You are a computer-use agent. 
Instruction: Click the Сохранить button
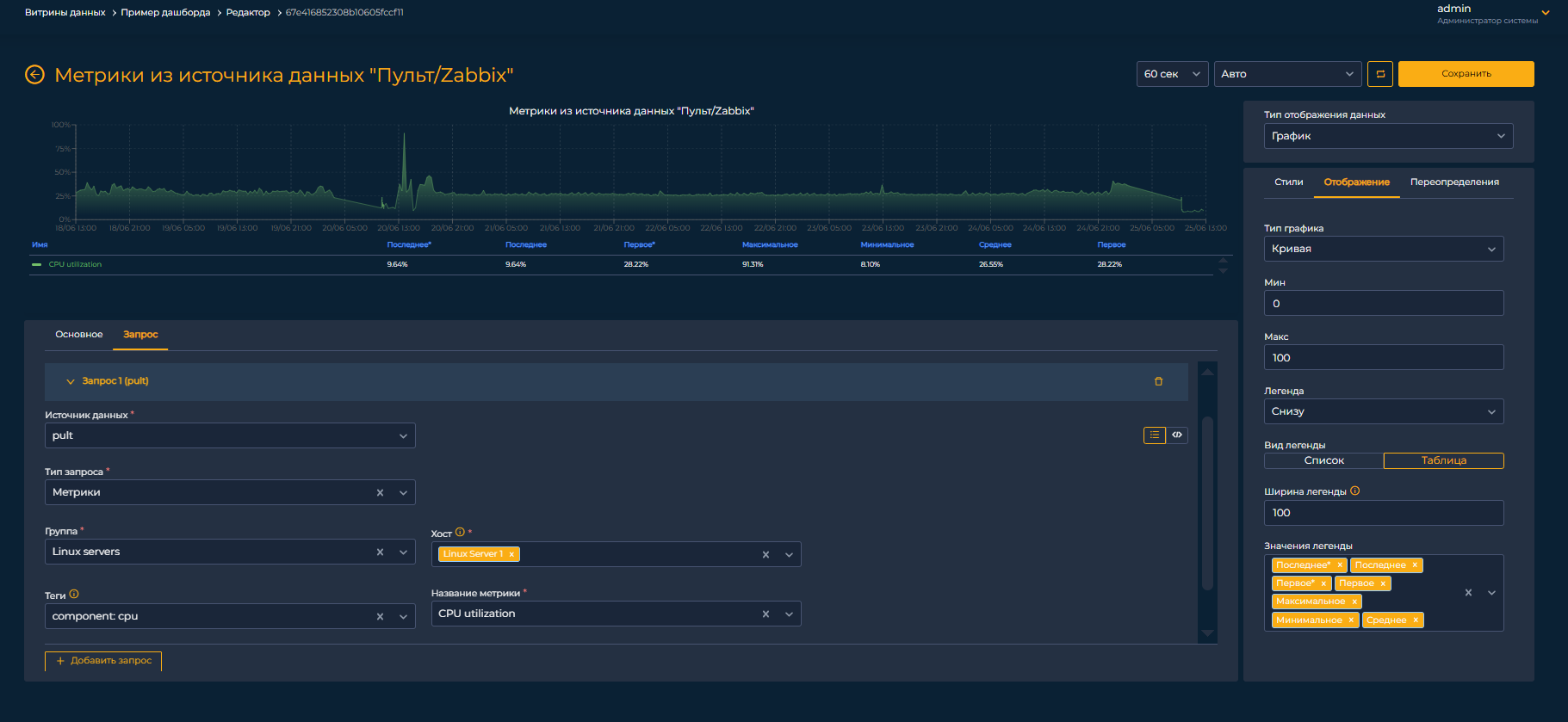pos(1466,74)
